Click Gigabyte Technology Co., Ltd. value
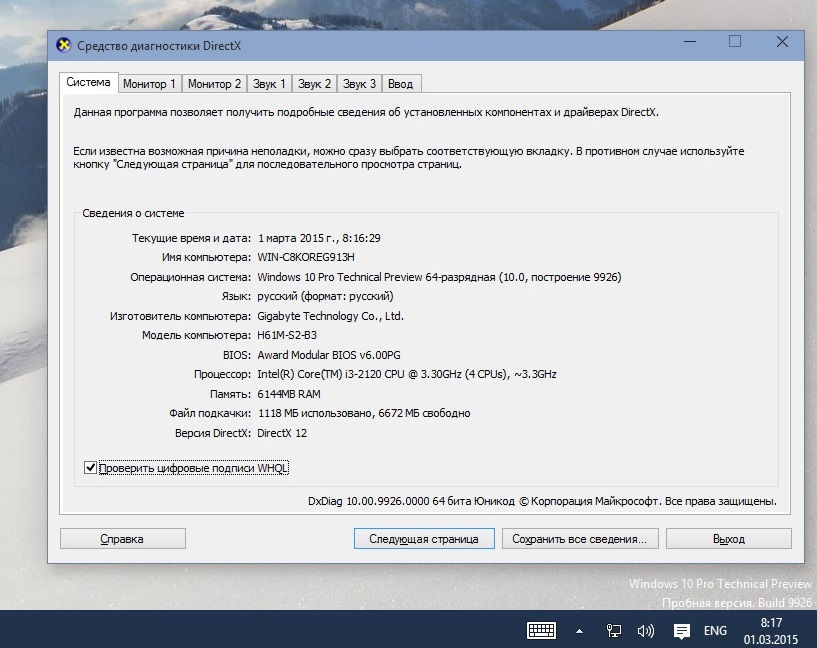 (x=330, y=316)
